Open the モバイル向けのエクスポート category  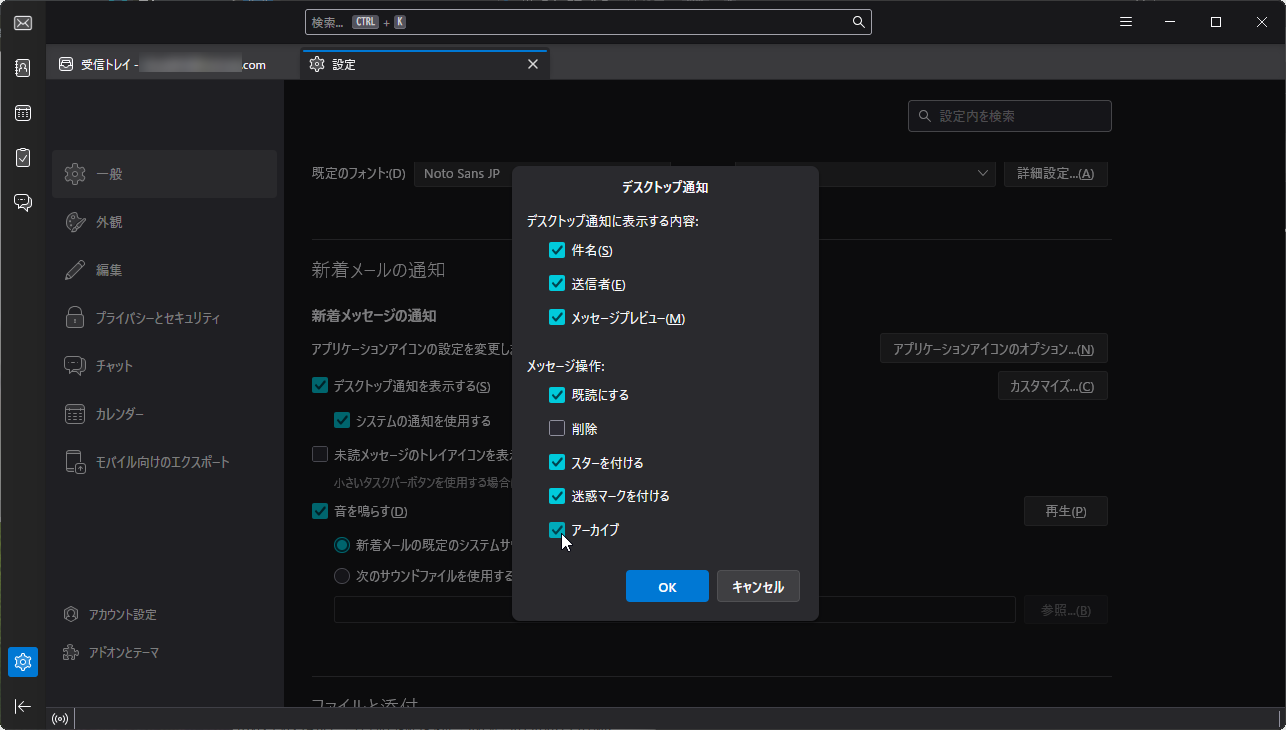pyautogui.click(x=165, y=462)
